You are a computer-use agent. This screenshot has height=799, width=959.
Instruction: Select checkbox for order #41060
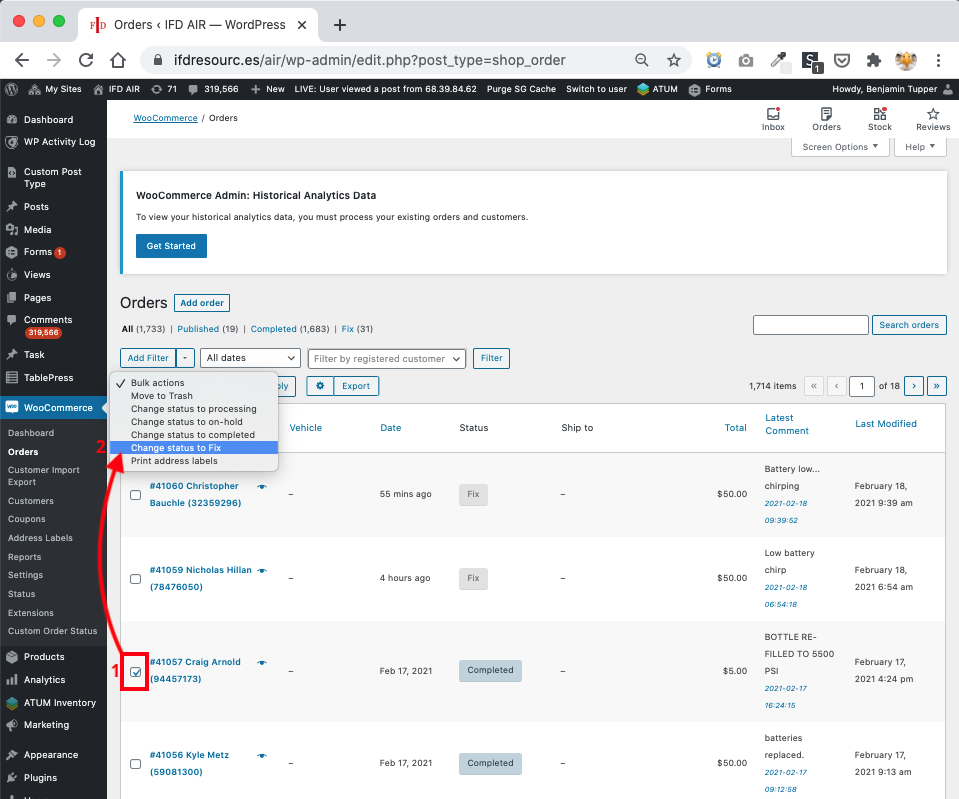pyautogui.click(x=136, y=494)
